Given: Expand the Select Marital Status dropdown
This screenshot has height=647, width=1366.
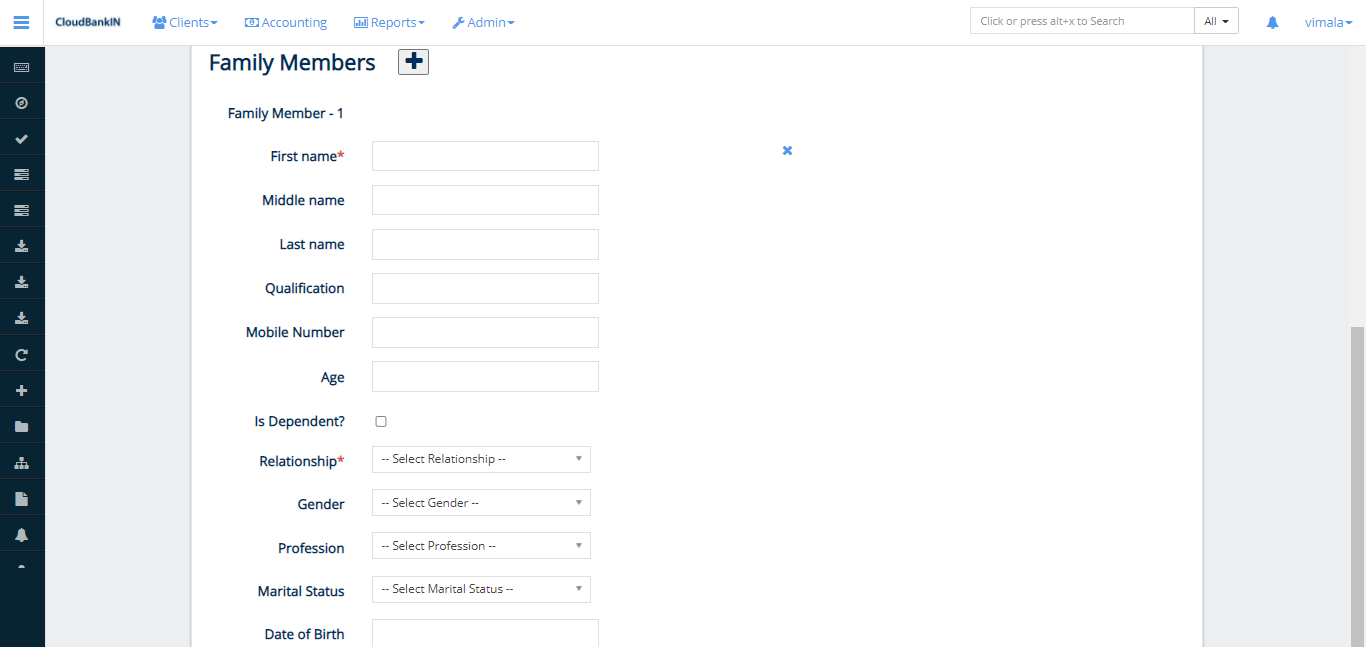Looking at the screenshot, I should pos(481,590).
